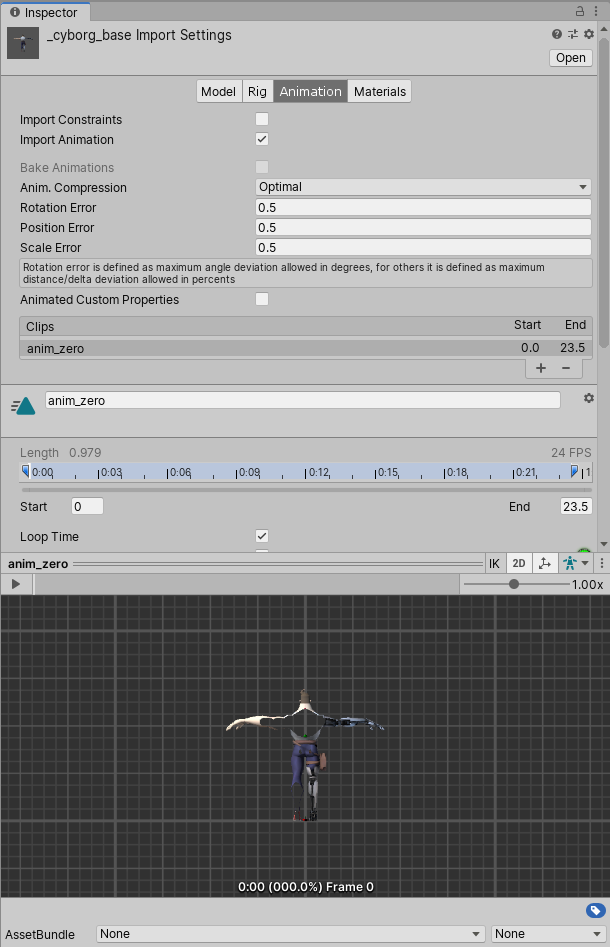
Task: Enable Import Constraints checkbox
Action: point(262,120)
